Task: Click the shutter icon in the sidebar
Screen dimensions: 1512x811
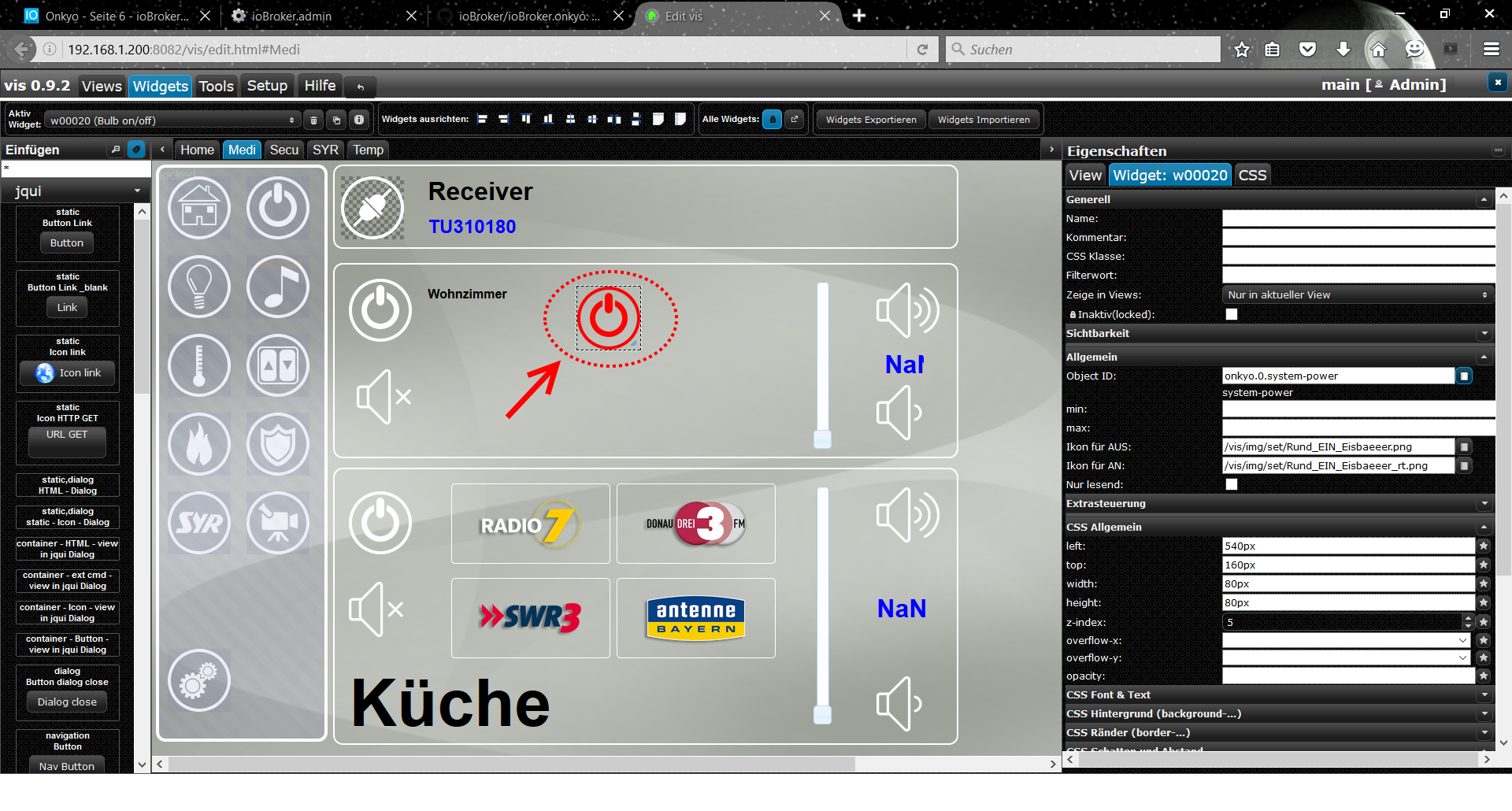Action: pos(278,365)
